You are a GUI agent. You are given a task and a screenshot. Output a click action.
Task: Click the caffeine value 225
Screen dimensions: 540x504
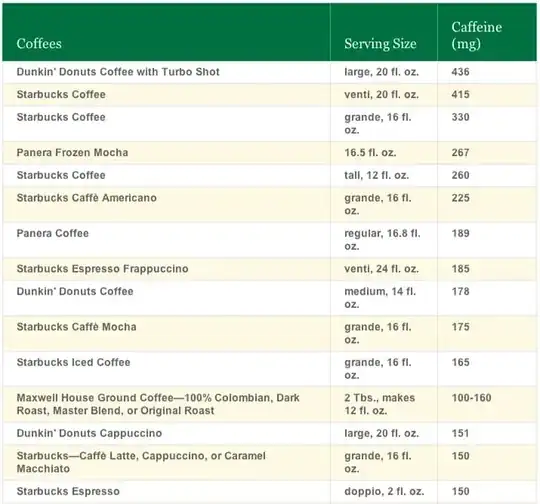pos(460,198)
